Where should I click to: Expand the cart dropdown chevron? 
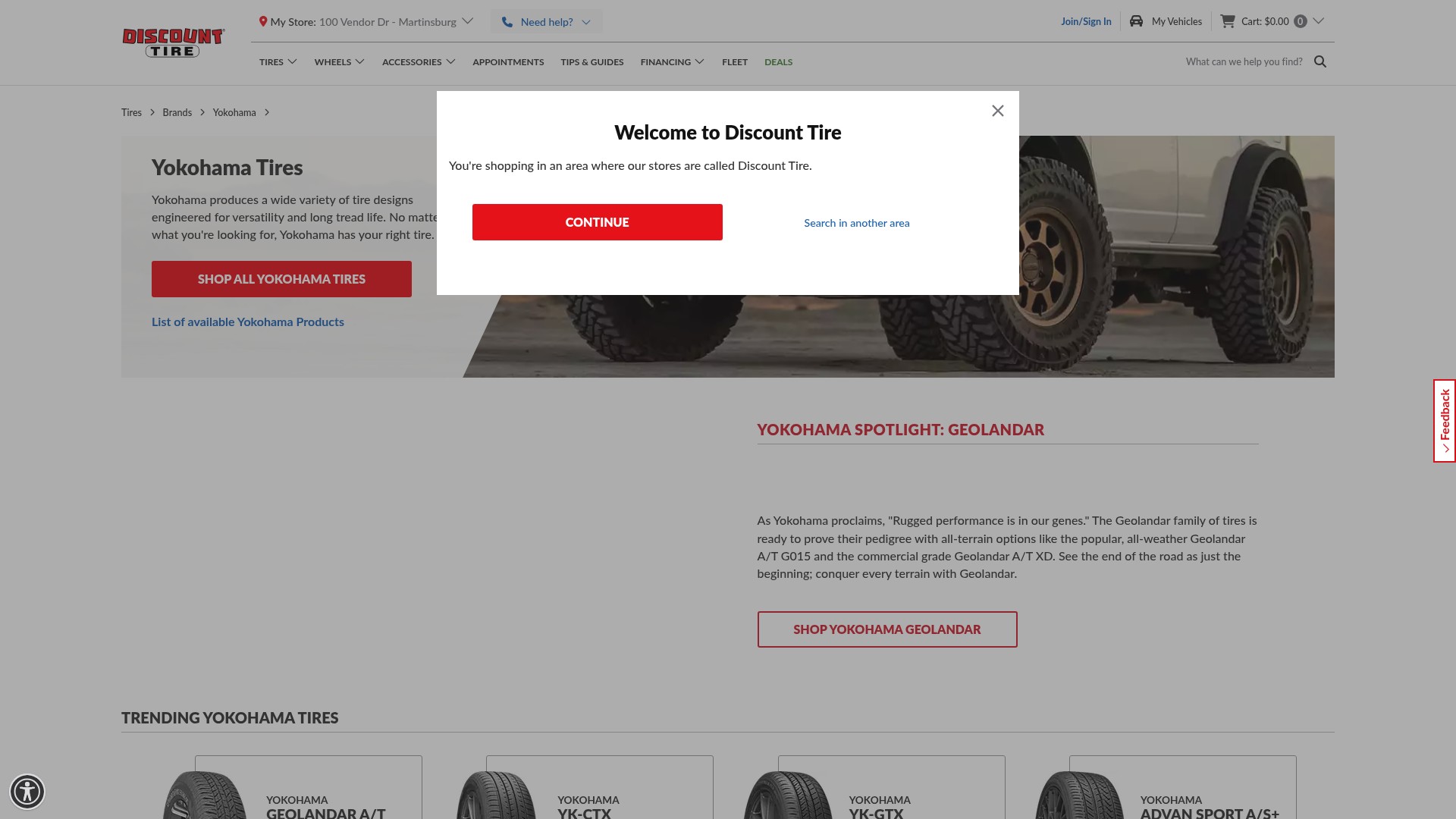point(1319,21)
